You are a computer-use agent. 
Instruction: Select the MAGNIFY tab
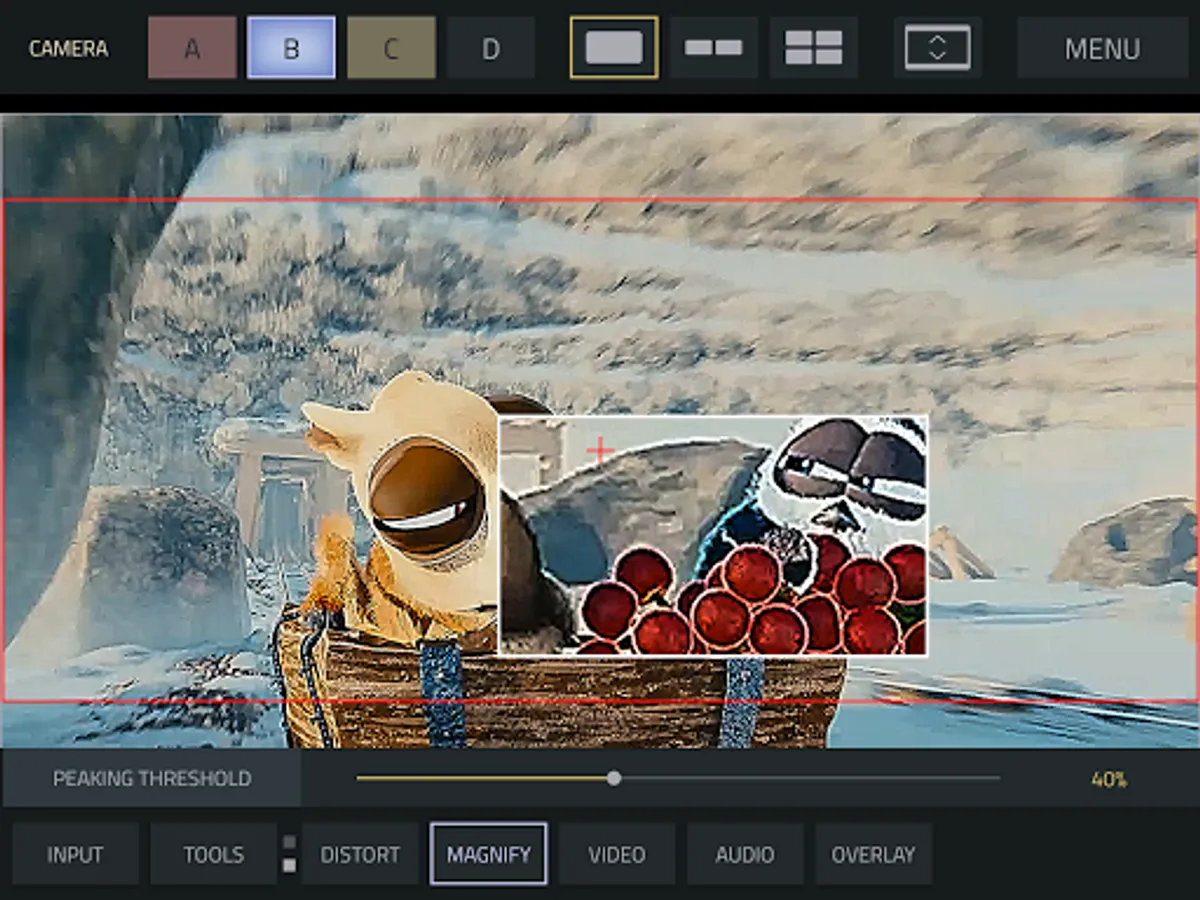click(x=488, y=854)
